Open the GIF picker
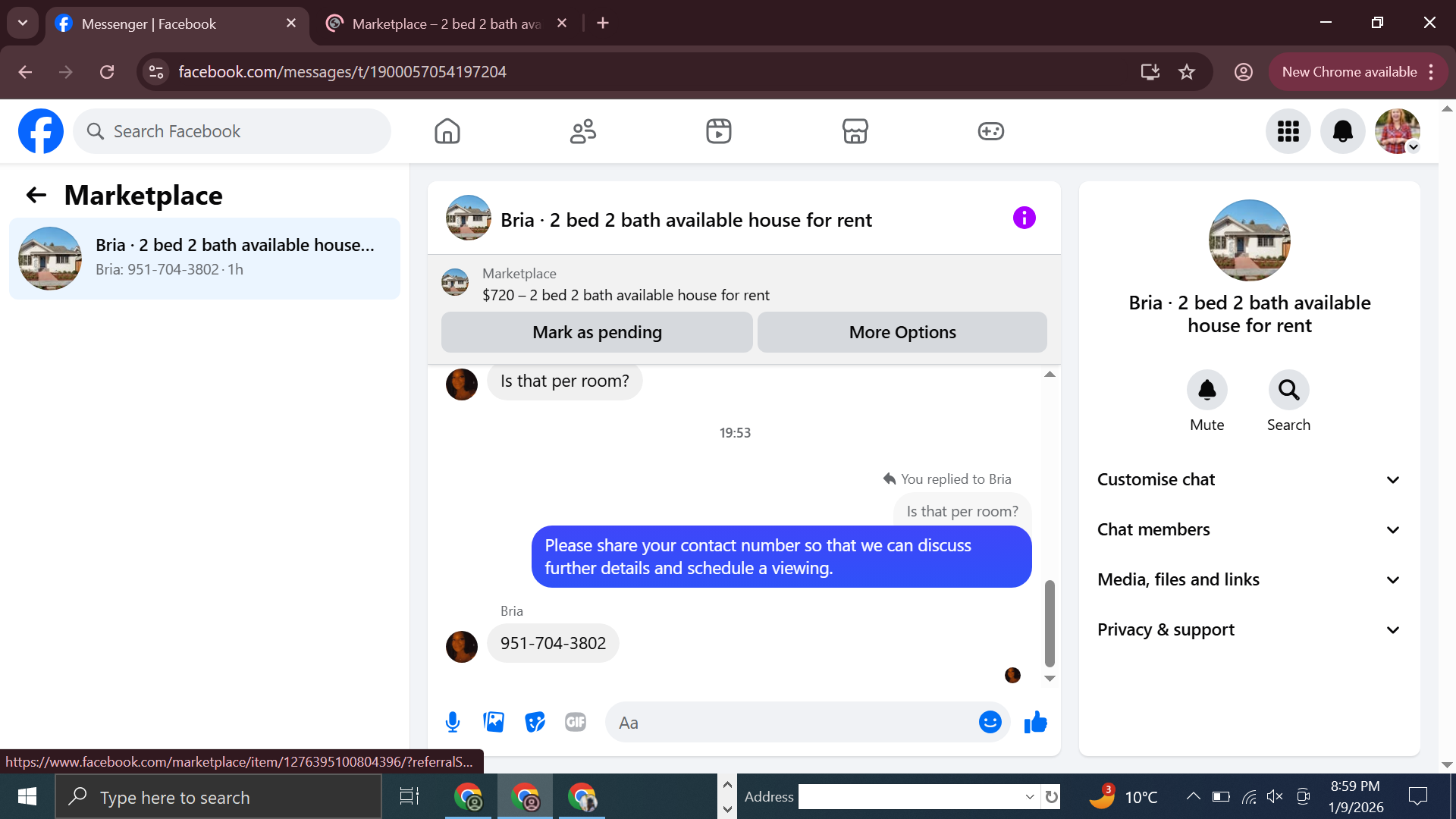Screen dimensions: 1456x819 [x=576, y=722]
